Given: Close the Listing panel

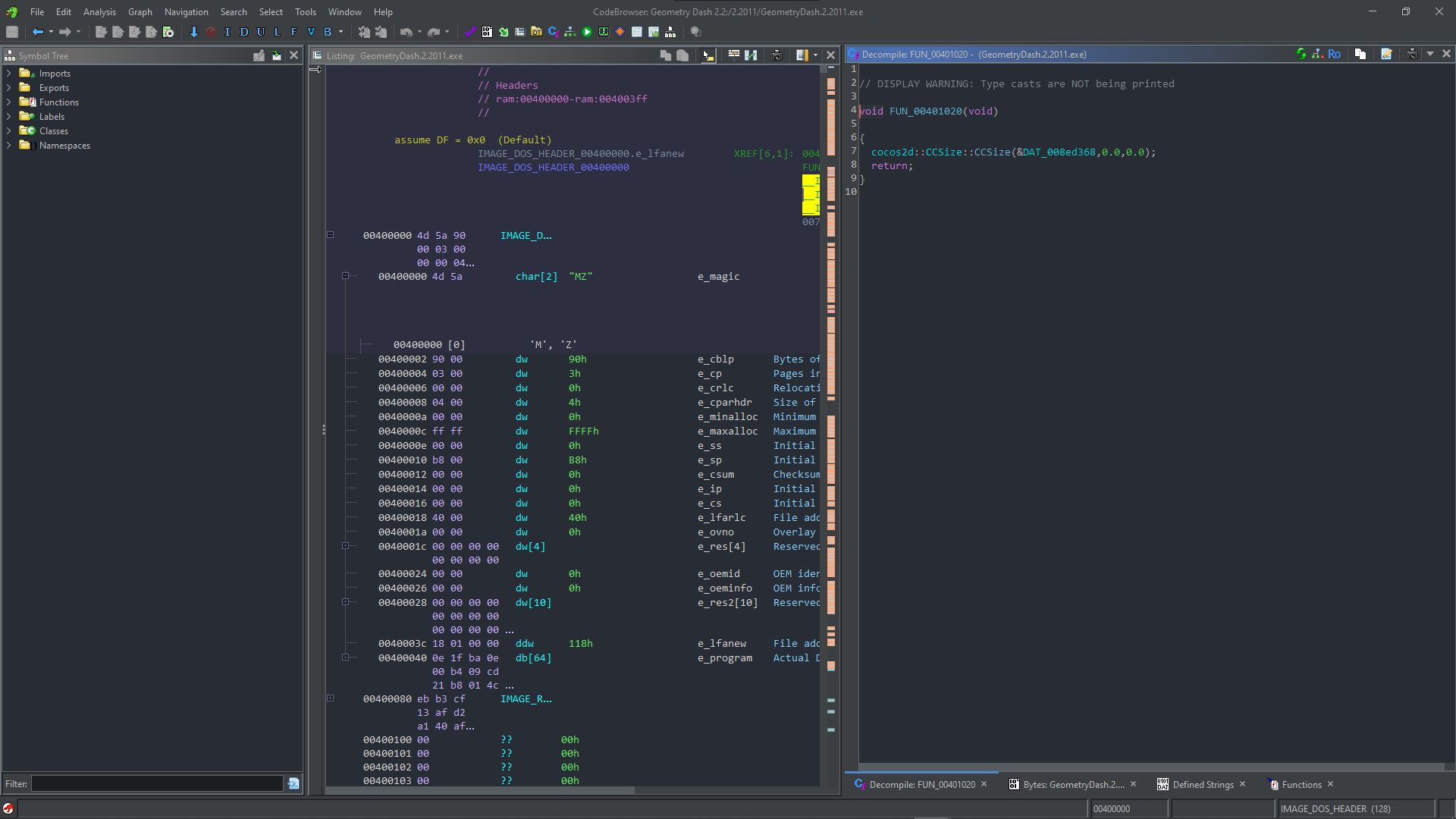Looking at the screenshot, I should (x=831, y=55).
